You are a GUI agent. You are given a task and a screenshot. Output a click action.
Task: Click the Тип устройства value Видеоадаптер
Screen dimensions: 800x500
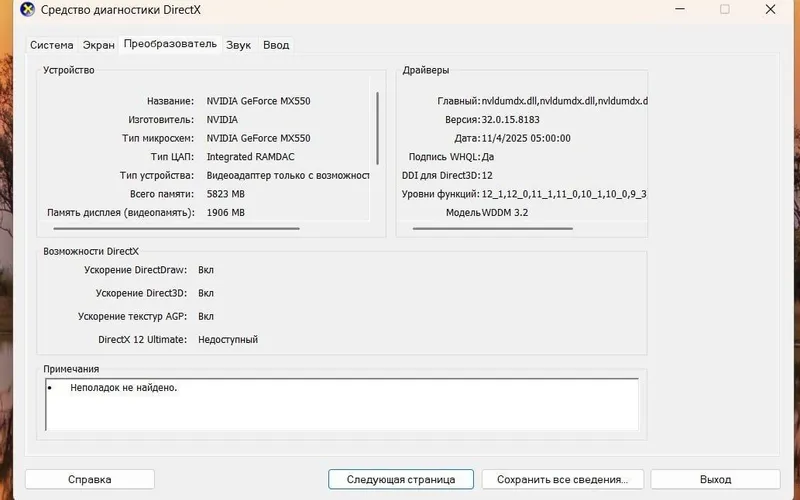pyautogui.click(x=288, y=176)
